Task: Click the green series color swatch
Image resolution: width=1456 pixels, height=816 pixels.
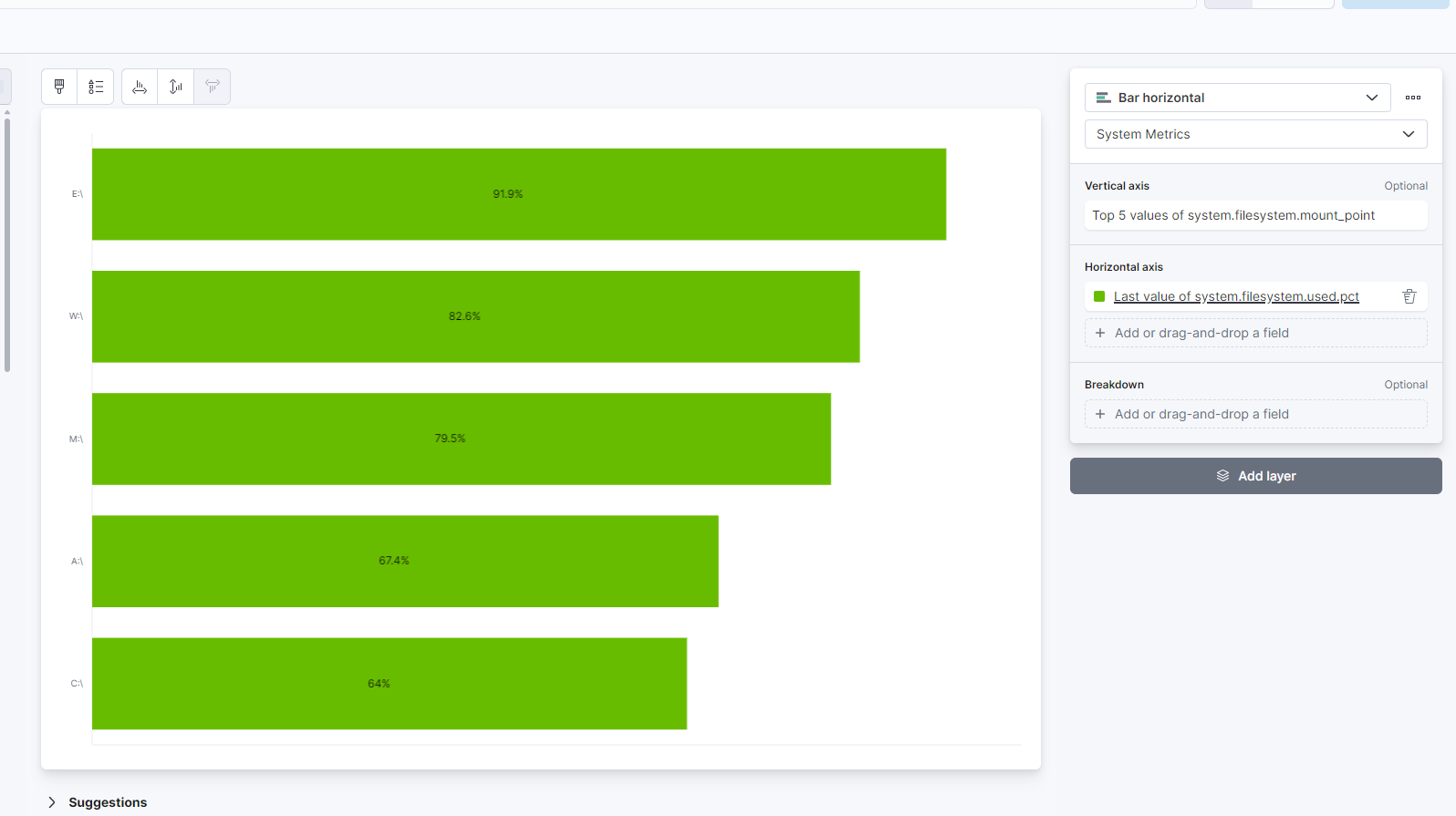Action: 1099,296
